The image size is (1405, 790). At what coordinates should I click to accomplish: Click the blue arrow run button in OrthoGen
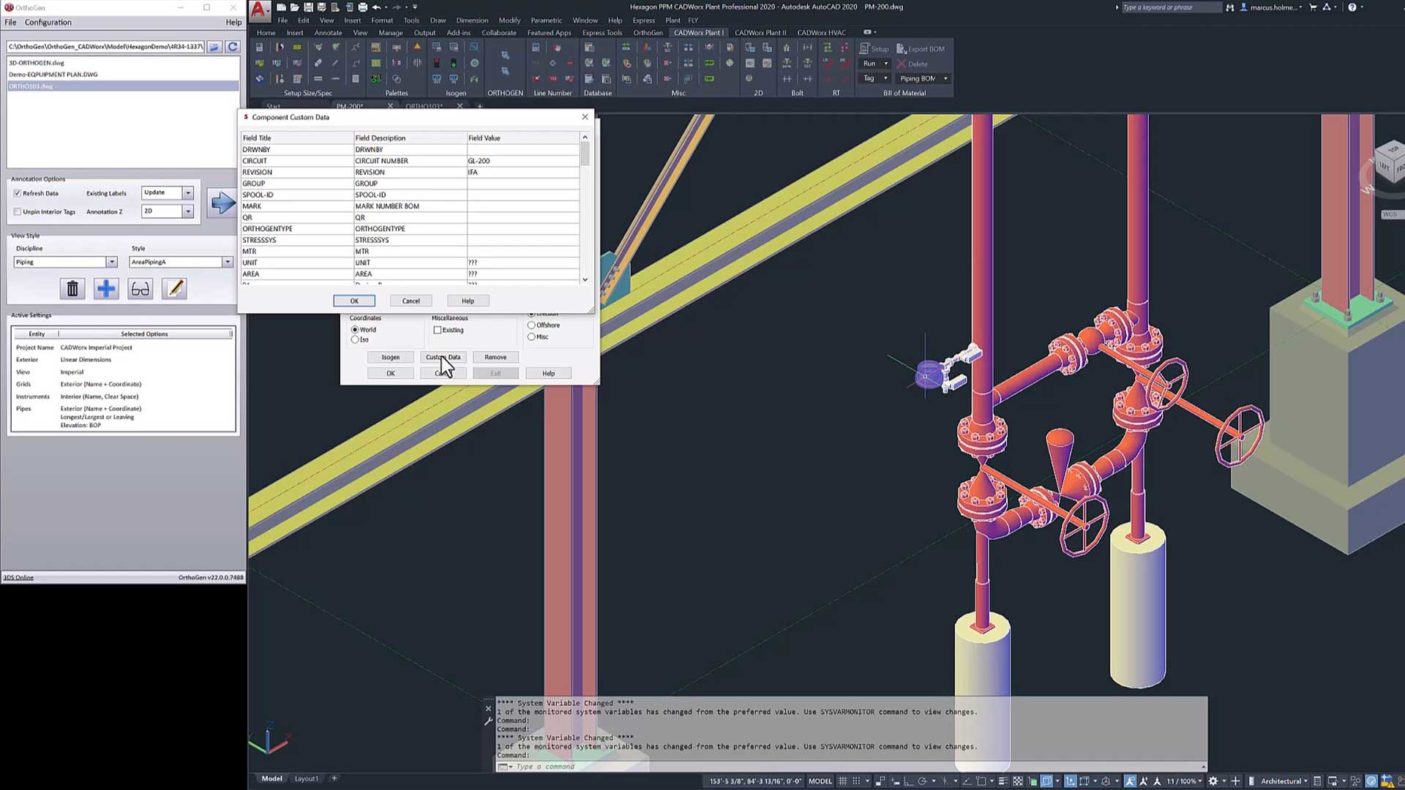click(x=222, y=202)
